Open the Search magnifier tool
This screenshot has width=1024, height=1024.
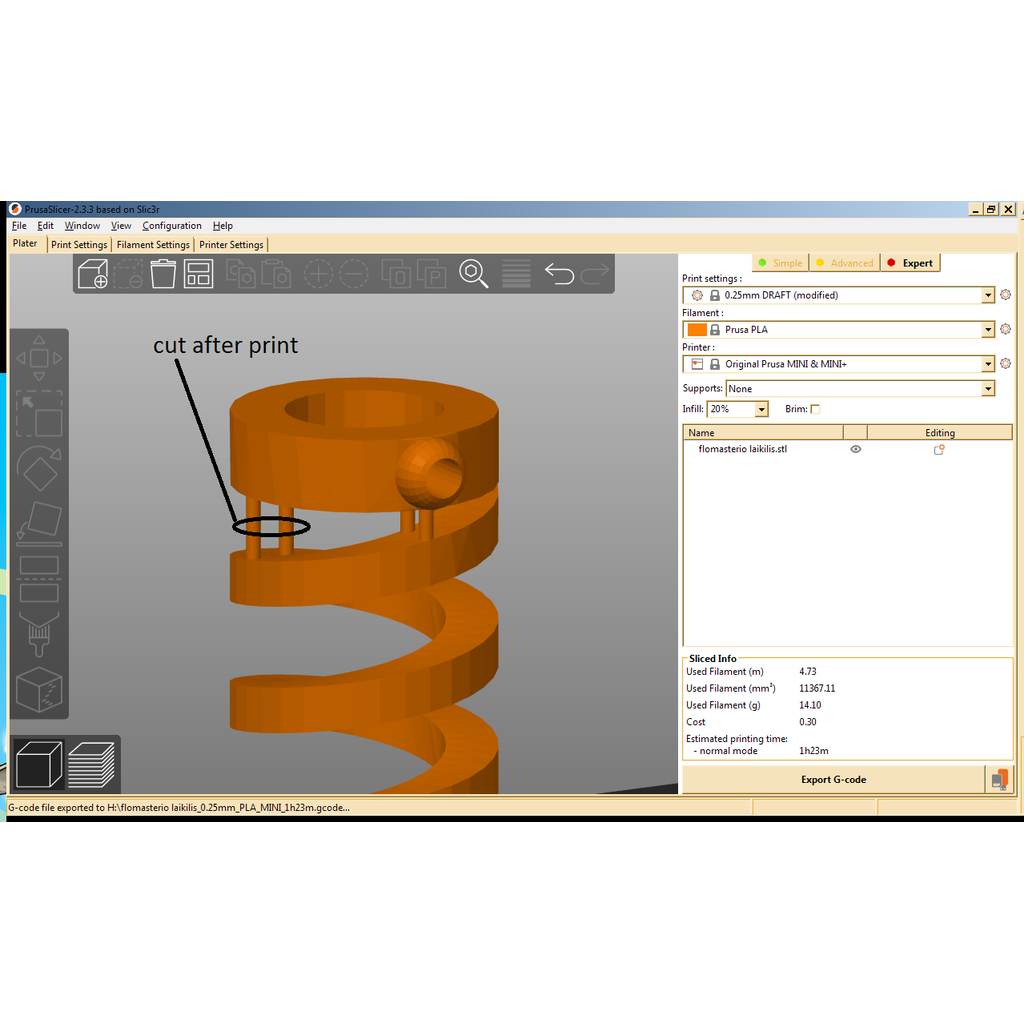(473, 273)
